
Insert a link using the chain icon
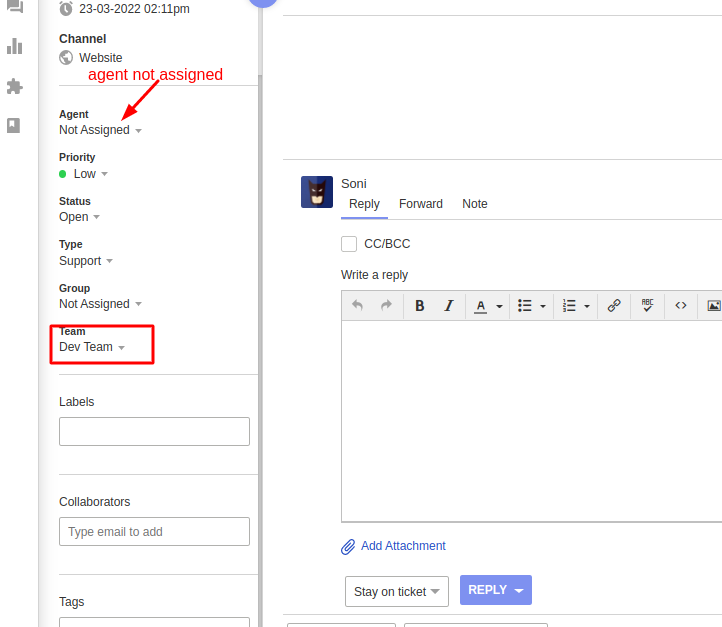614,305
